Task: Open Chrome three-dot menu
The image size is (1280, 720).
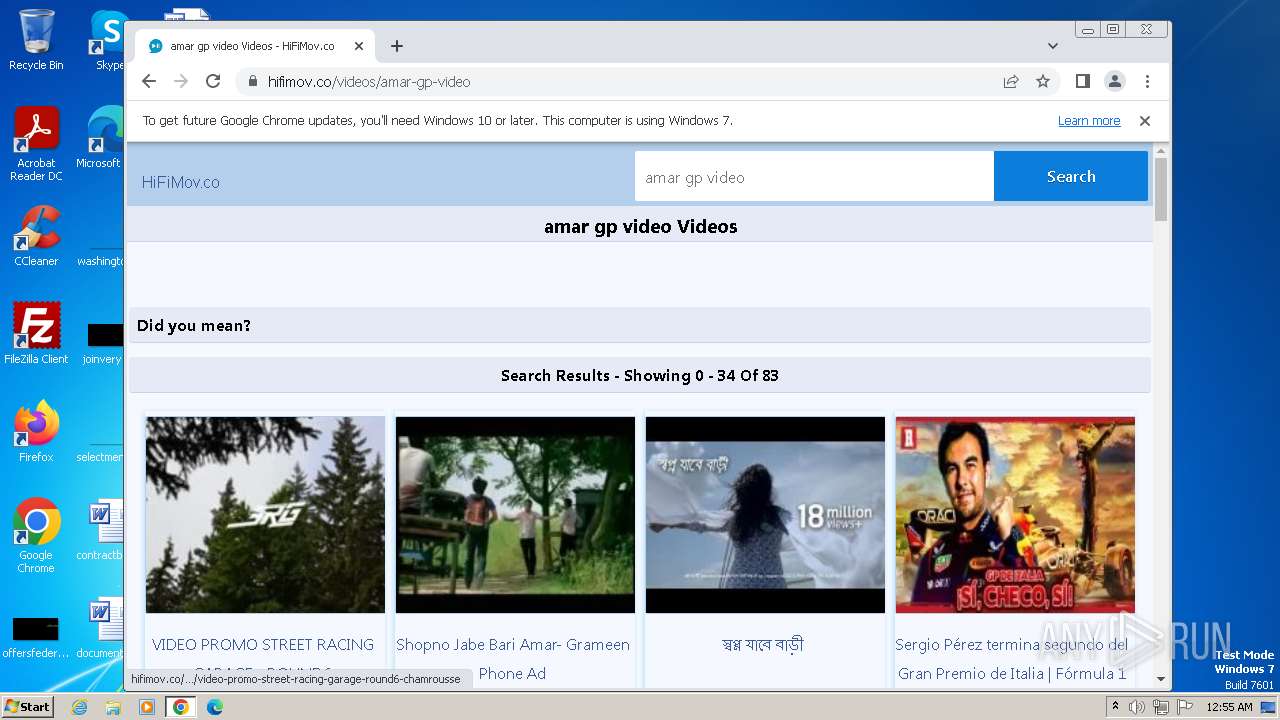Action: pyautogui.click(x=1147, y=81)
